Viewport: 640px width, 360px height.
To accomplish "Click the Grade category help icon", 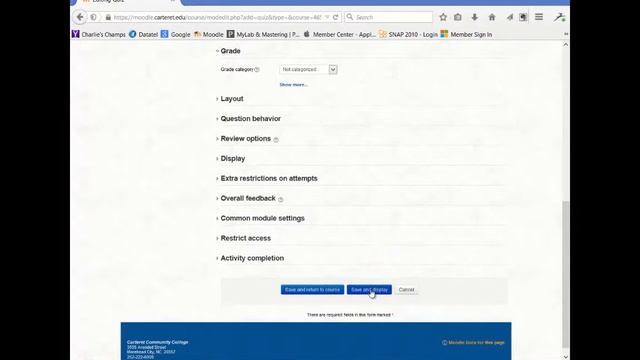I will 257,70.
